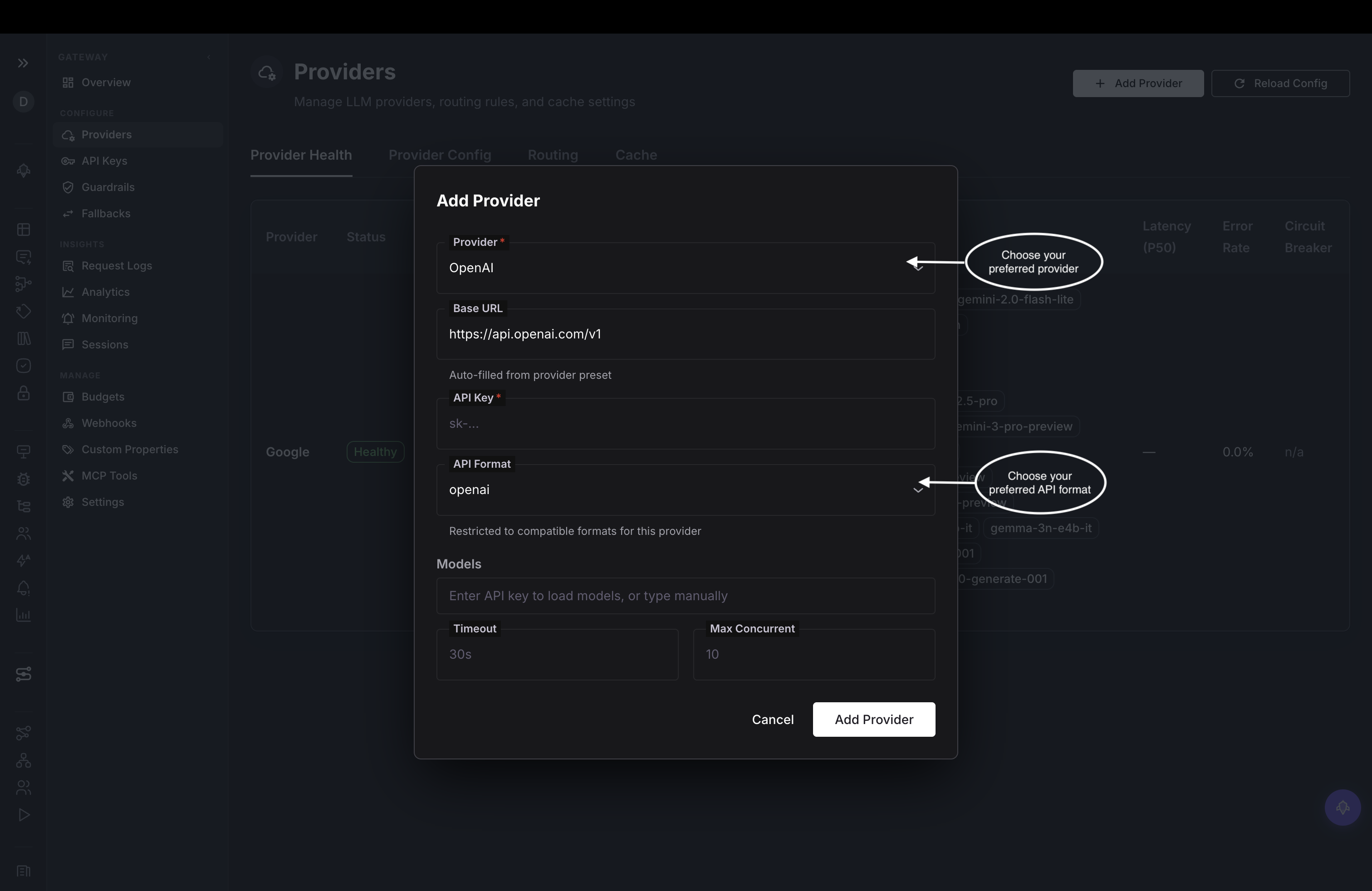Open the checkmark box icon in the rail
This screenshot has width=1372, height=891.
click(23, 366)
